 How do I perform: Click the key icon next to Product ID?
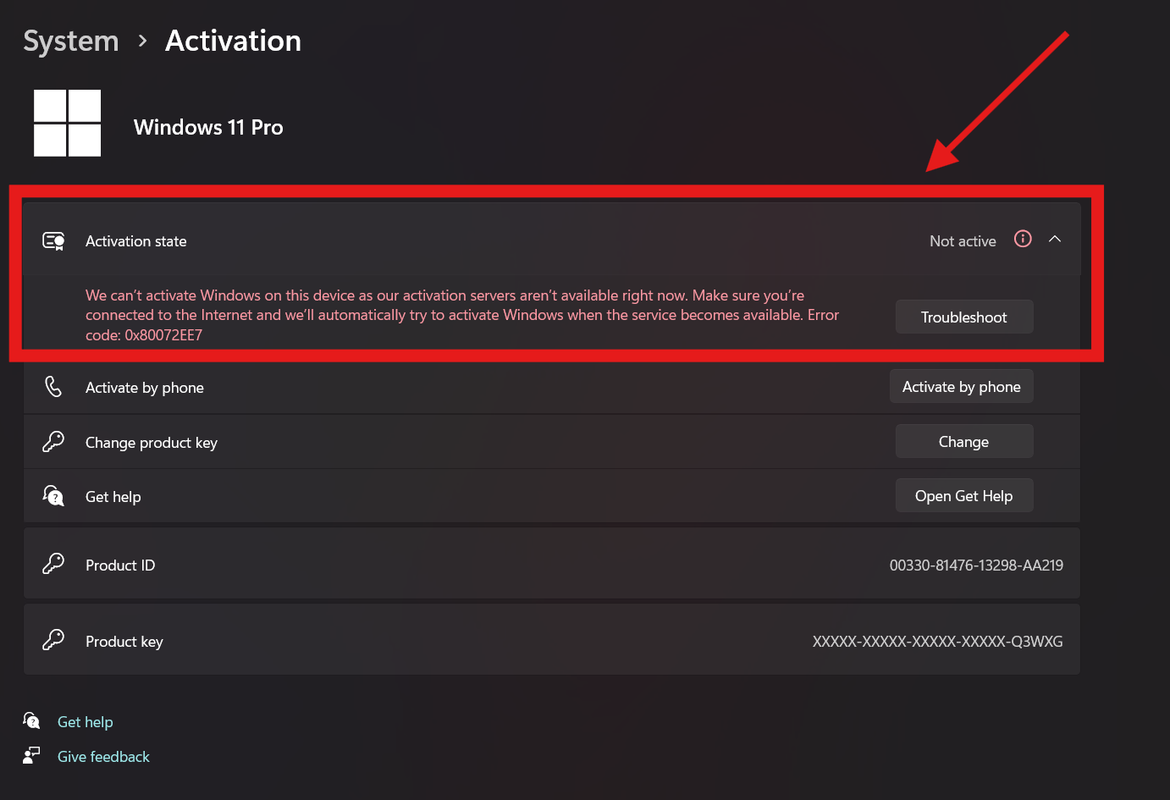(54, 565)
